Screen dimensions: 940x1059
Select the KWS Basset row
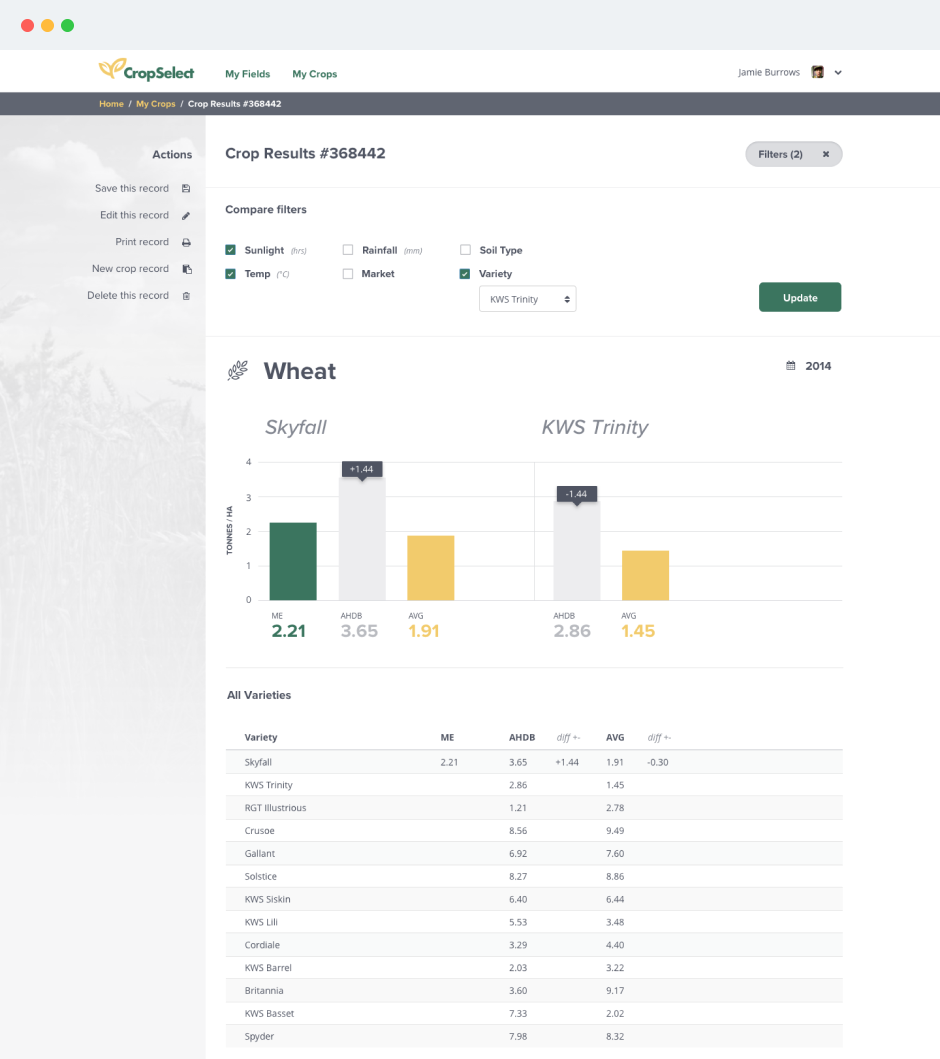pyautogui.click(x=534, y=1014)
